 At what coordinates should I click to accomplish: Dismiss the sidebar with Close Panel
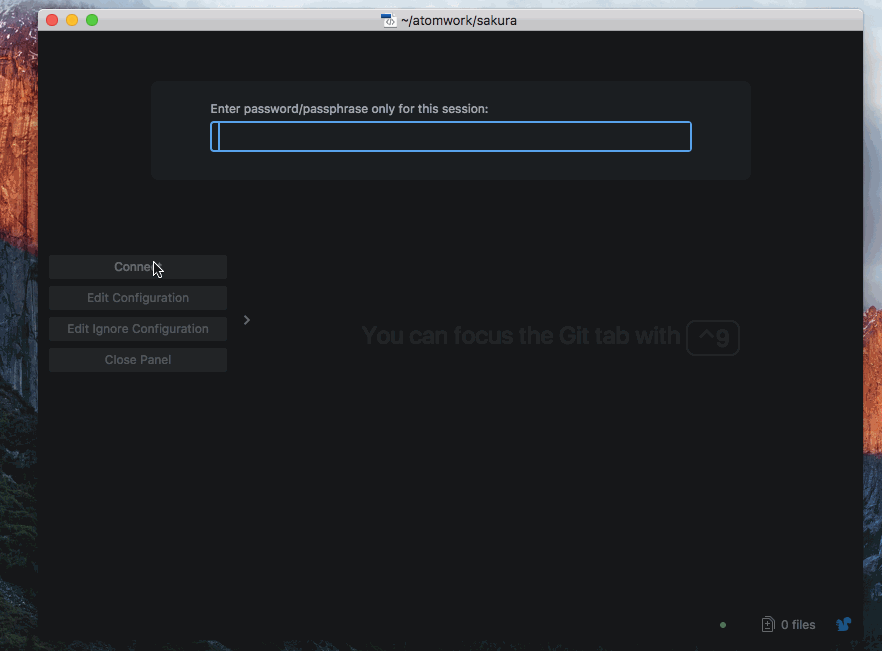point(138,360)
